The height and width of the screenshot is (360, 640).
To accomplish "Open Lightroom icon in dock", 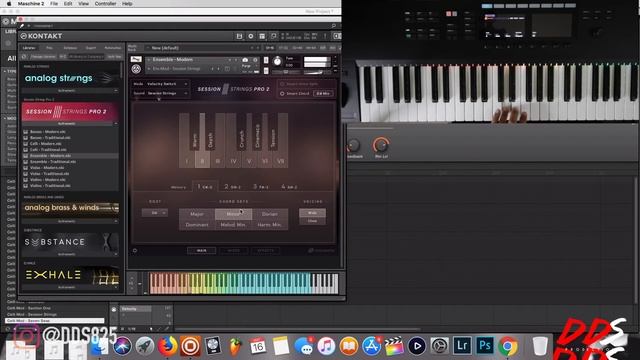I will click(x=462, y=346).
